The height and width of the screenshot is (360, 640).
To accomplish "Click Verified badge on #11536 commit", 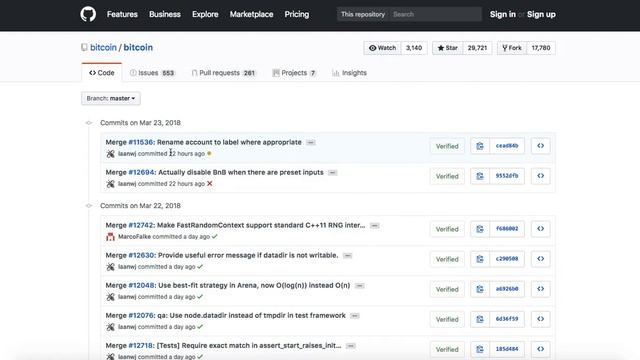I will tap(447, 146).
